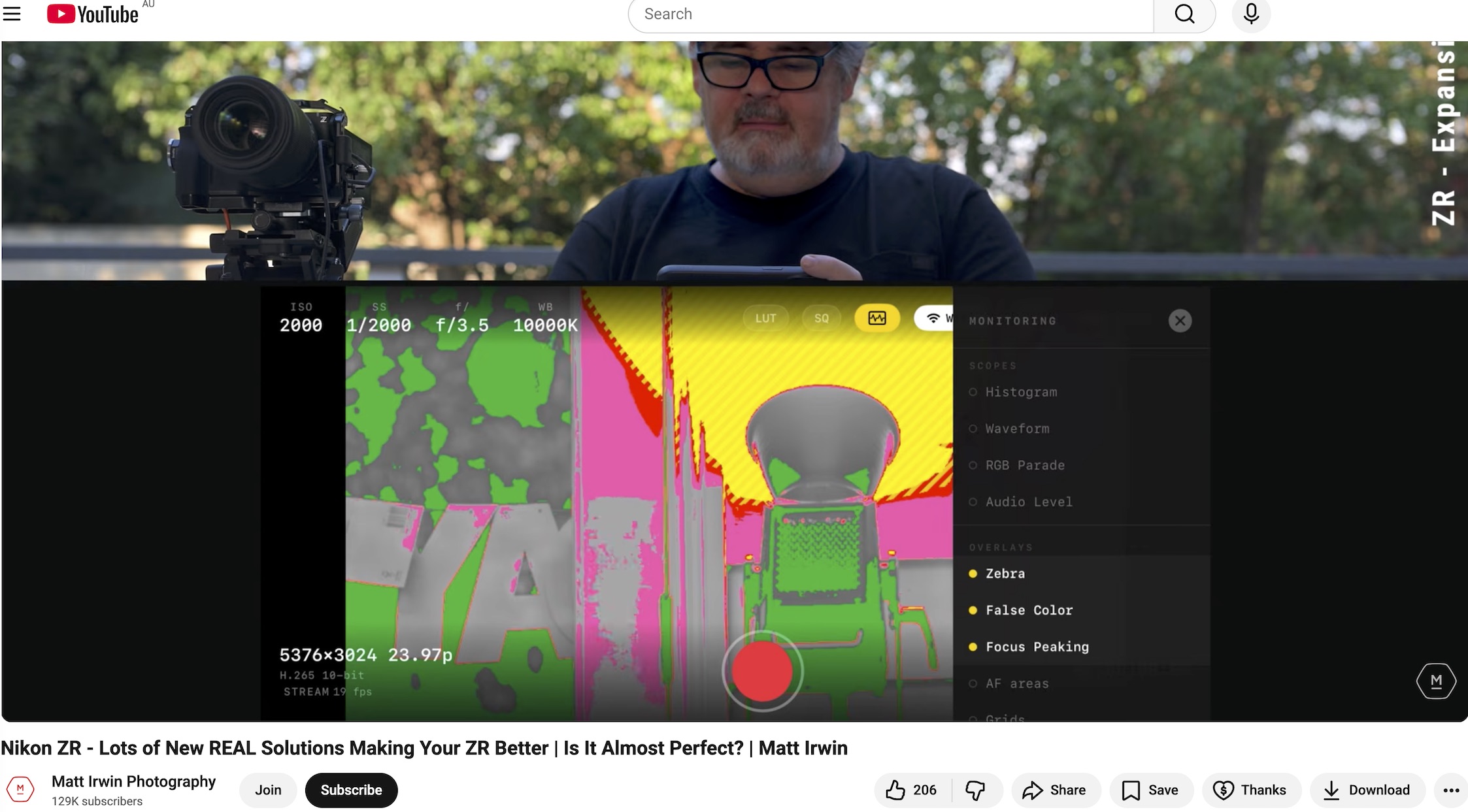Open the Thanks super-thanks dialog
Viewport: 1468px width, 812px height.
point(1250,790)
